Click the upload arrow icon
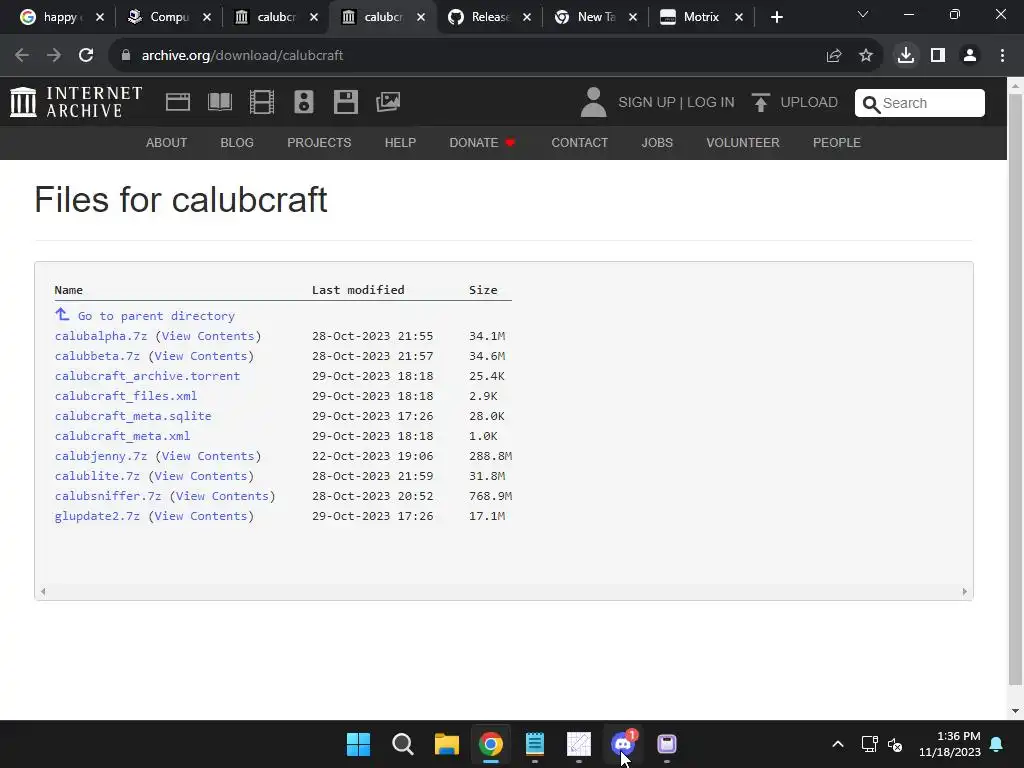The image size is (1024, 768). click(x=760, y=103)
